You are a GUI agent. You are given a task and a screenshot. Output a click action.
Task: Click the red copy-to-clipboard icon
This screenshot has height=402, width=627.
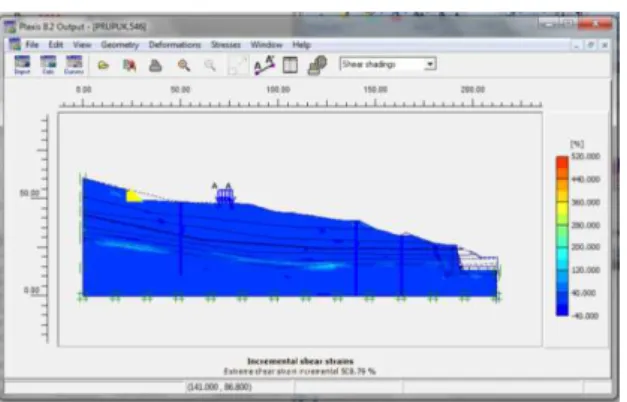(130, 65)
